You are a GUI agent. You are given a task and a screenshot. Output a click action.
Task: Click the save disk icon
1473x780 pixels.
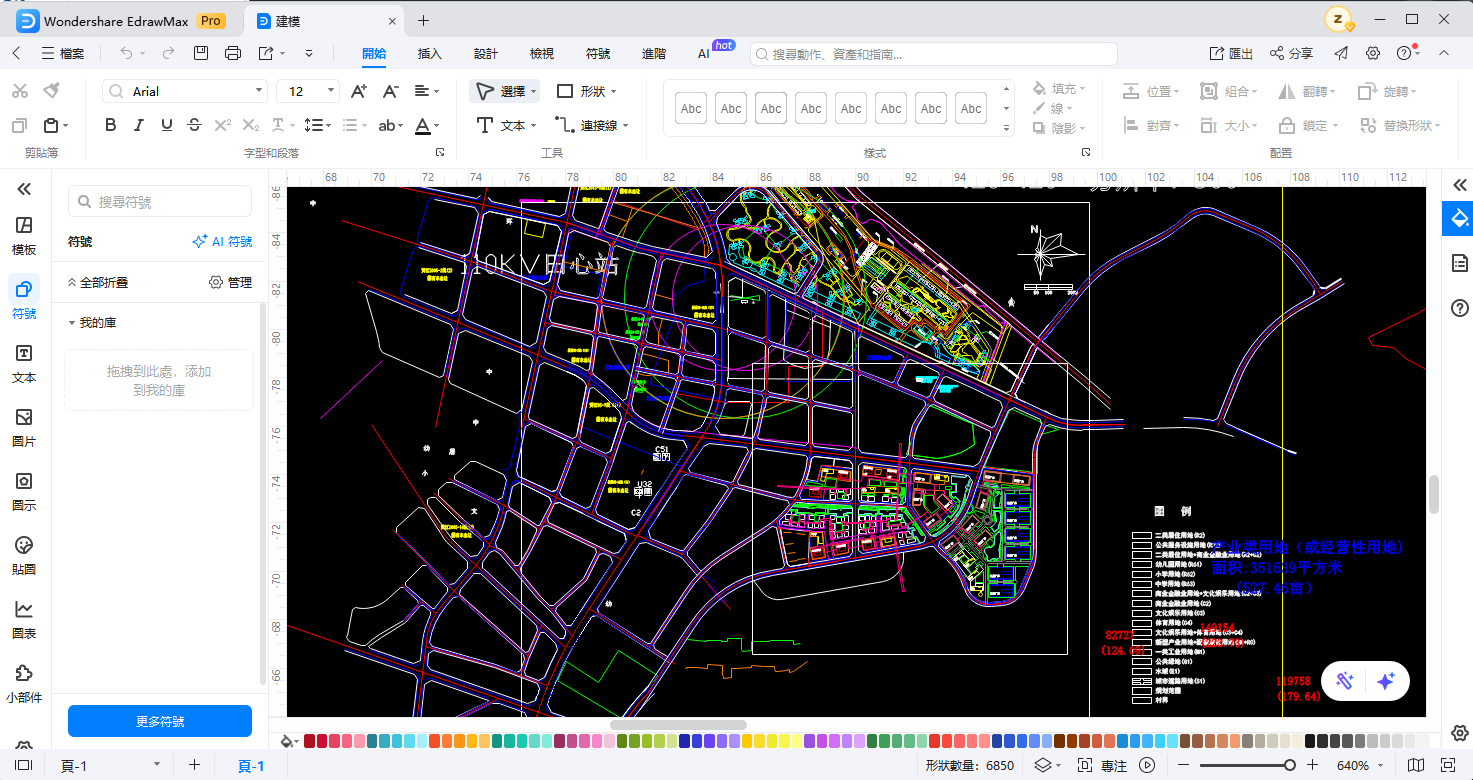click(201, 53)
